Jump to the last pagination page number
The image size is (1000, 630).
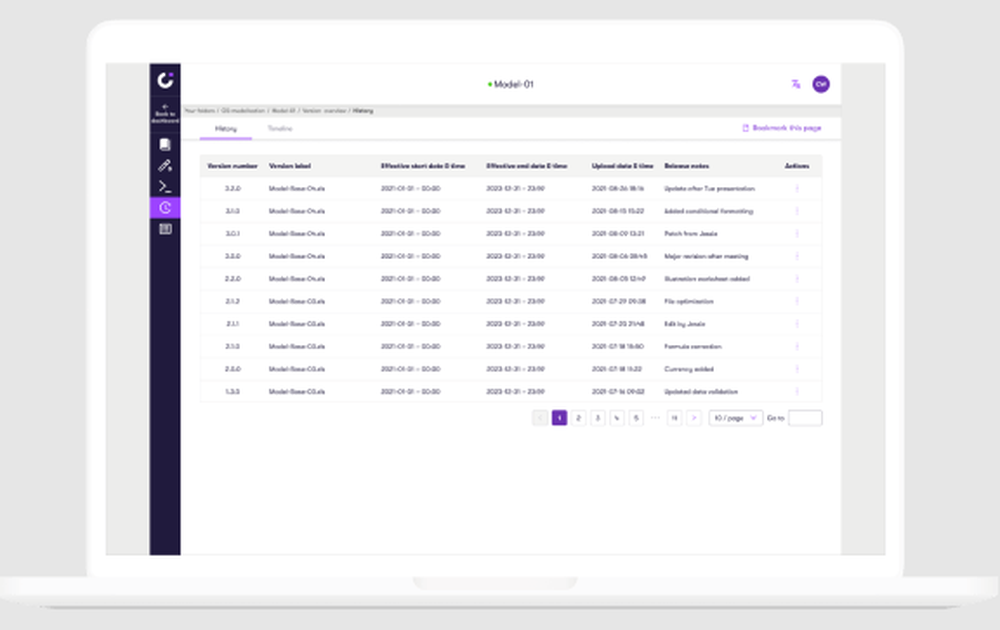point(674,418)
